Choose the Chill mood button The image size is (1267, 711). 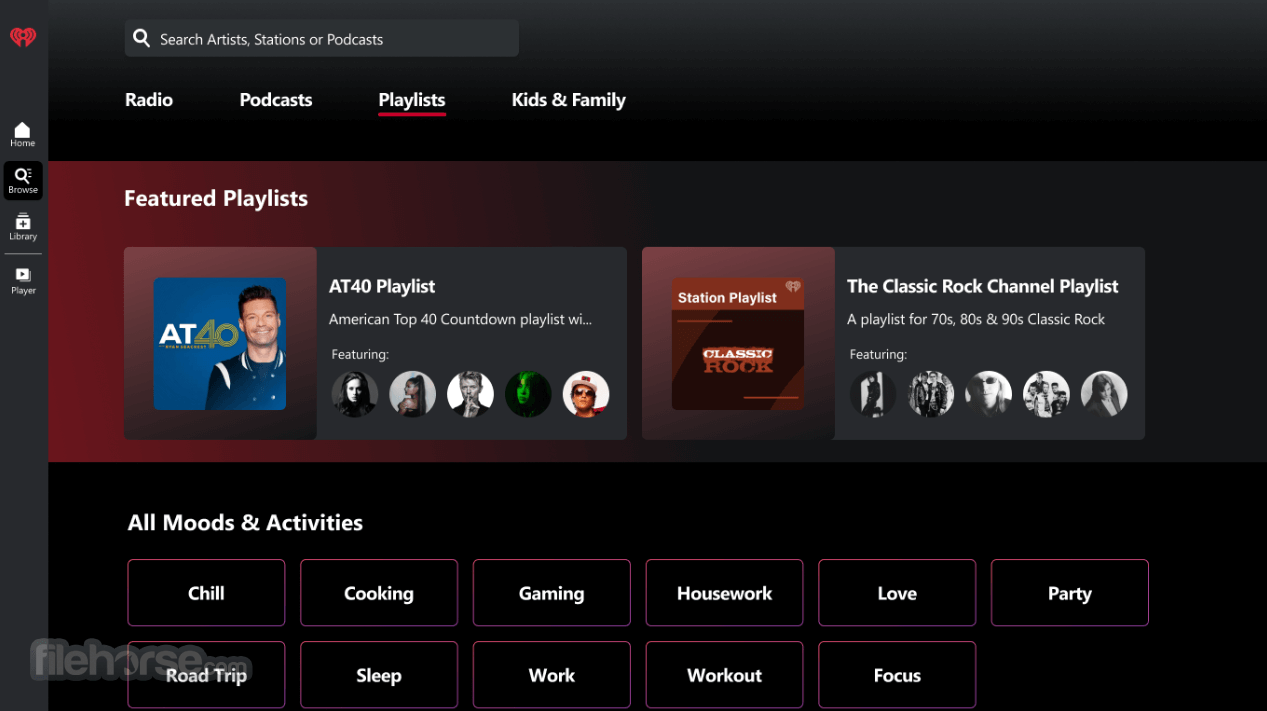[206, 593]
